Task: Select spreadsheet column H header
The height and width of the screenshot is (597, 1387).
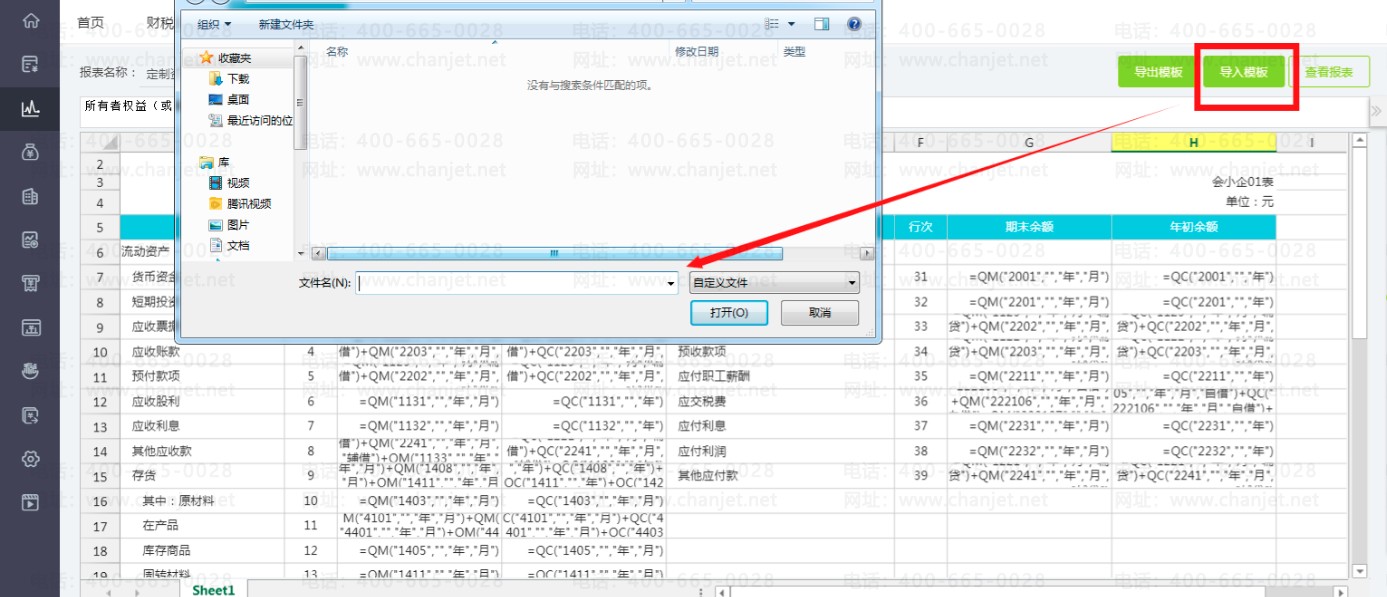Action: click(1194, 143)
